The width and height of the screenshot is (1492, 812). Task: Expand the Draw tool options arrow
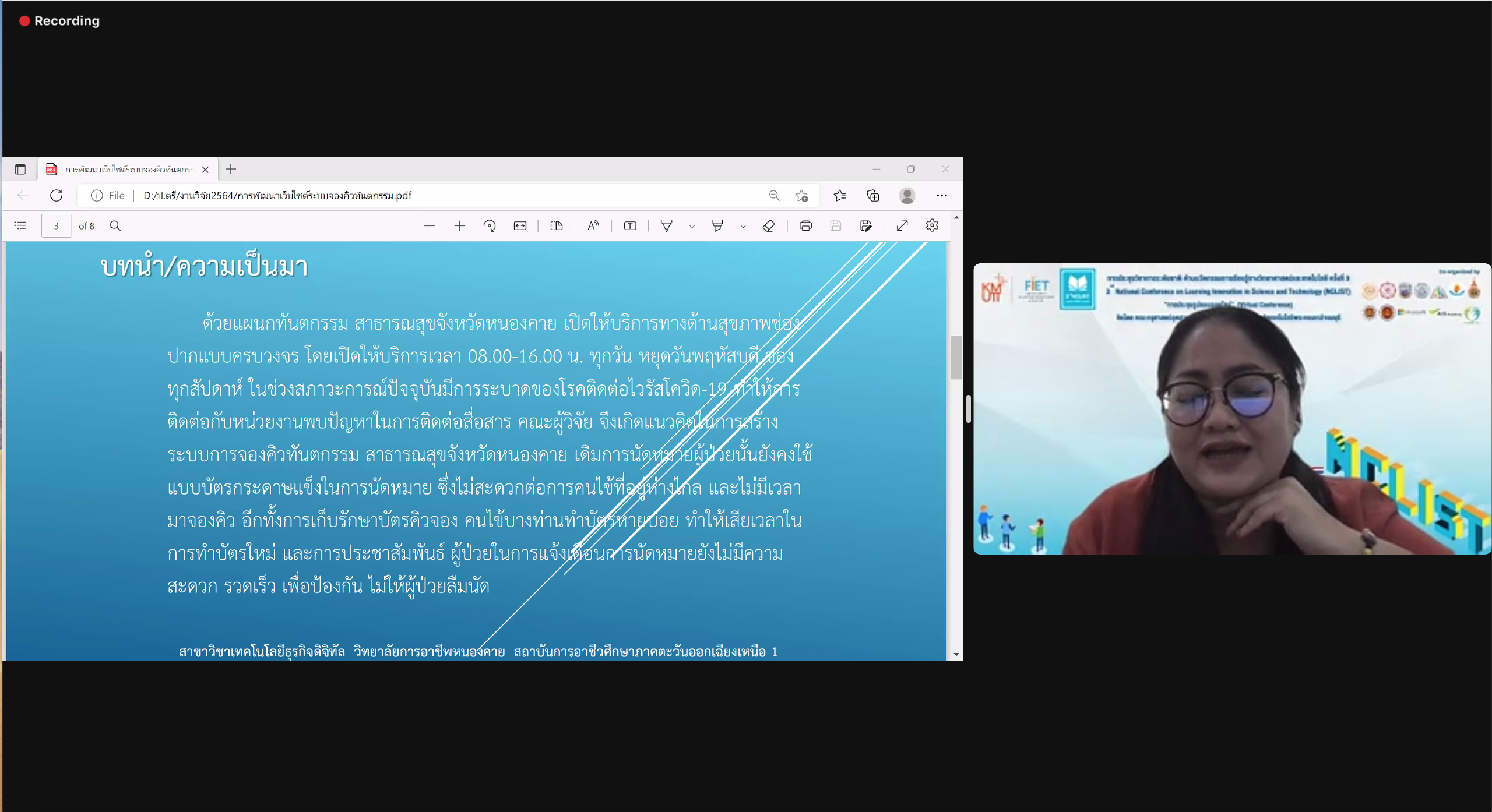tap(692, 226)
